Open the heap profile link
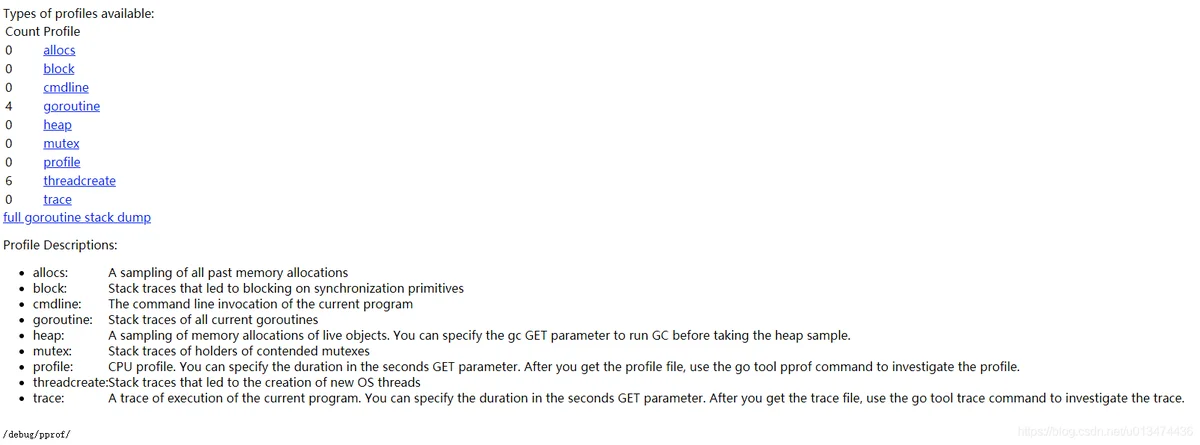Image resolution: width=1200 pixels, height=445 pixels. tap(57, 125)
